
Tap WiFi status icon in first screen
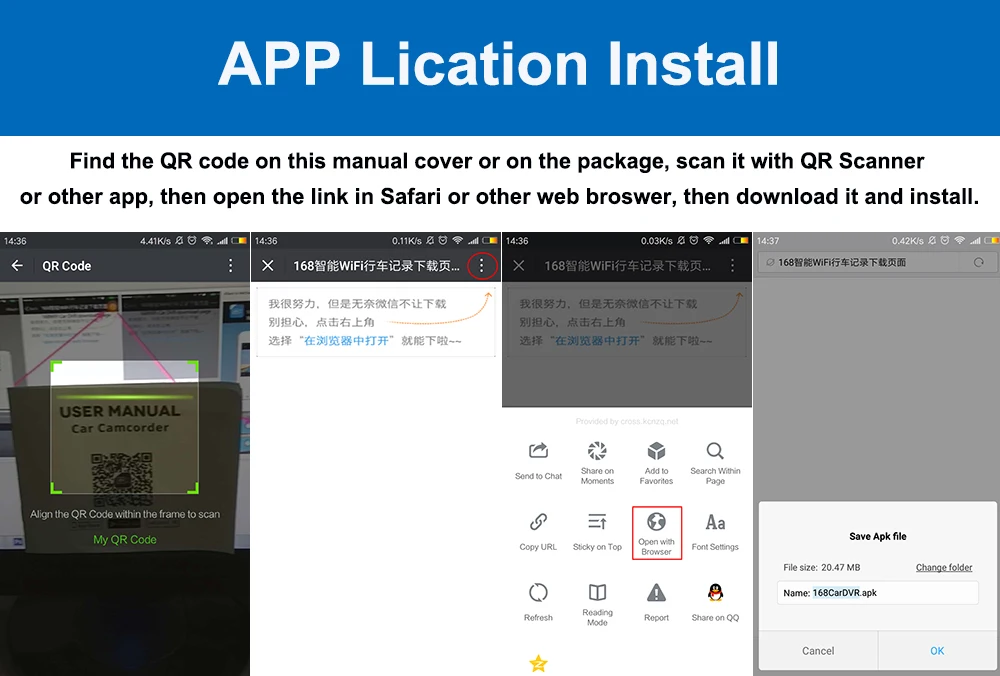[x=207, y=240]
